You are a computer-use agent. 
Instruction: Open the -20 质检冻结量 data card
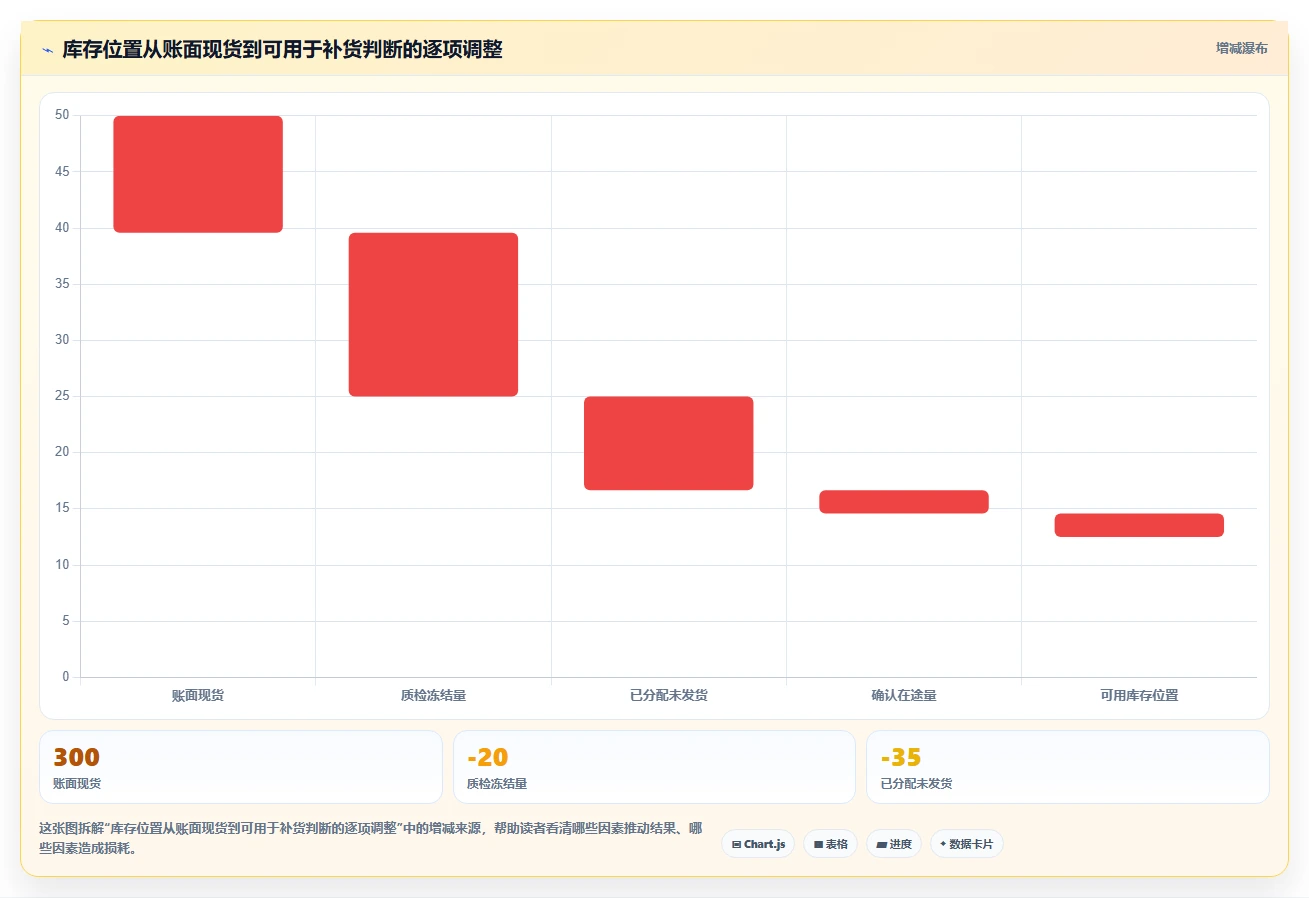pyautogui.click(x=654, y=767)
